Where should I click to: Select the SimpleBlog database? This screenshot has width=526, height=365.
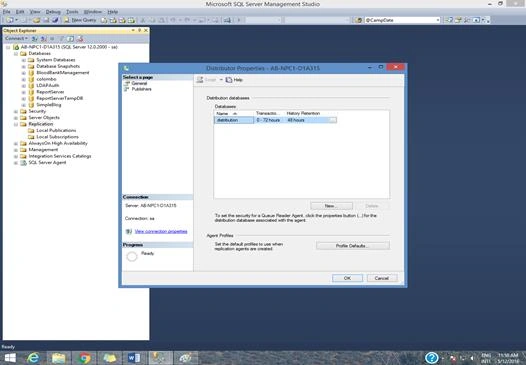click(x=49, y=105)
